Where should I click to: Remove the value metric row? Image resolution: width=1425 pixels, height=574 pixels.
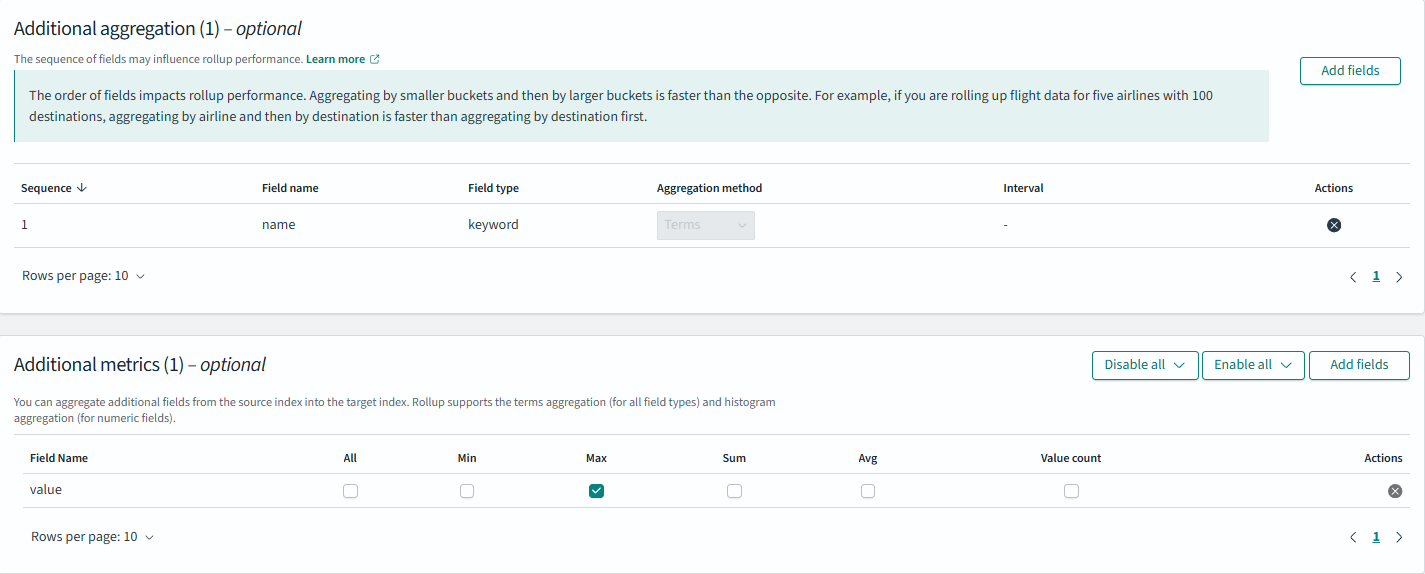pos(1394,491)
